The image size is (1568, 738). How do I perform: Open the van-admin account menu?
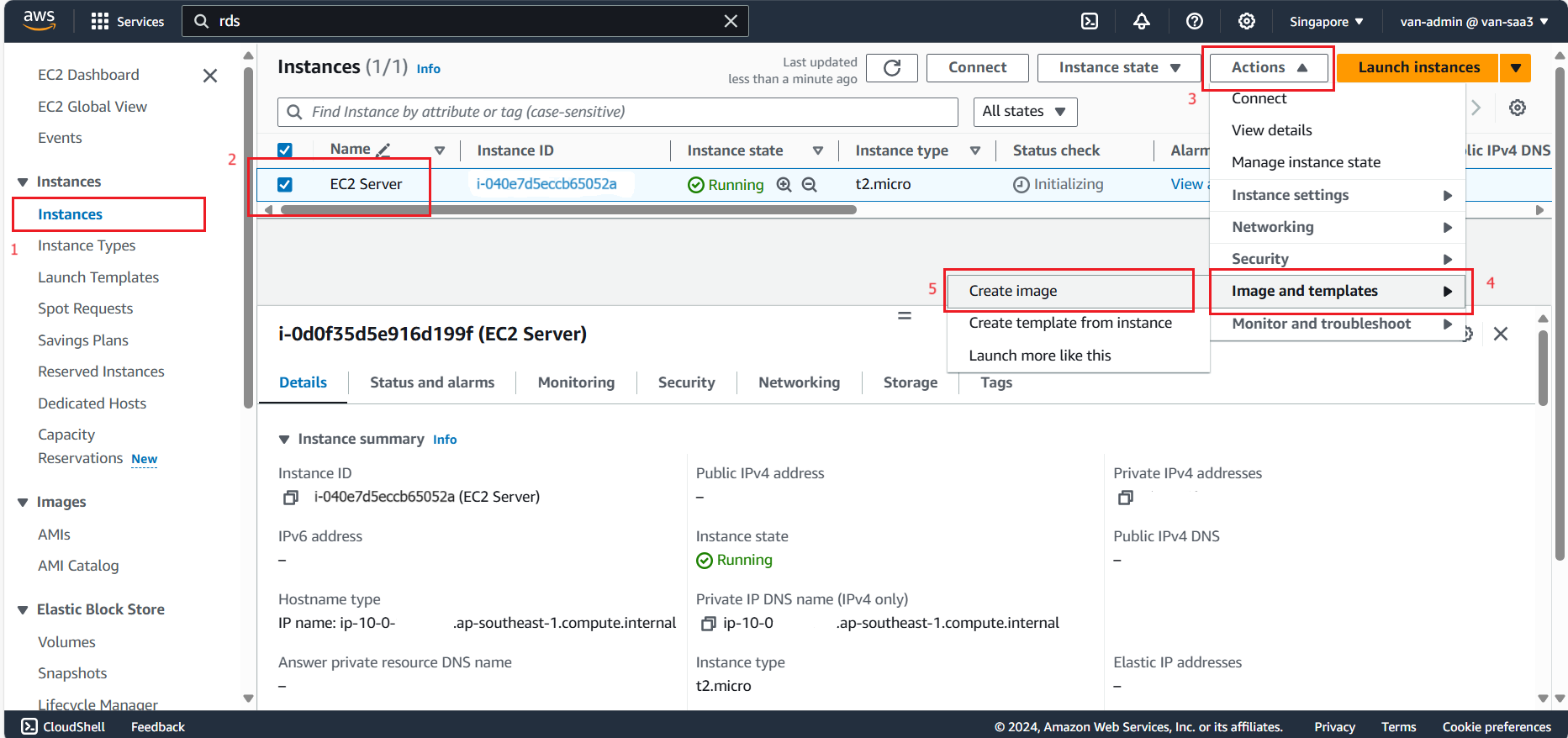pos(1474,22)
